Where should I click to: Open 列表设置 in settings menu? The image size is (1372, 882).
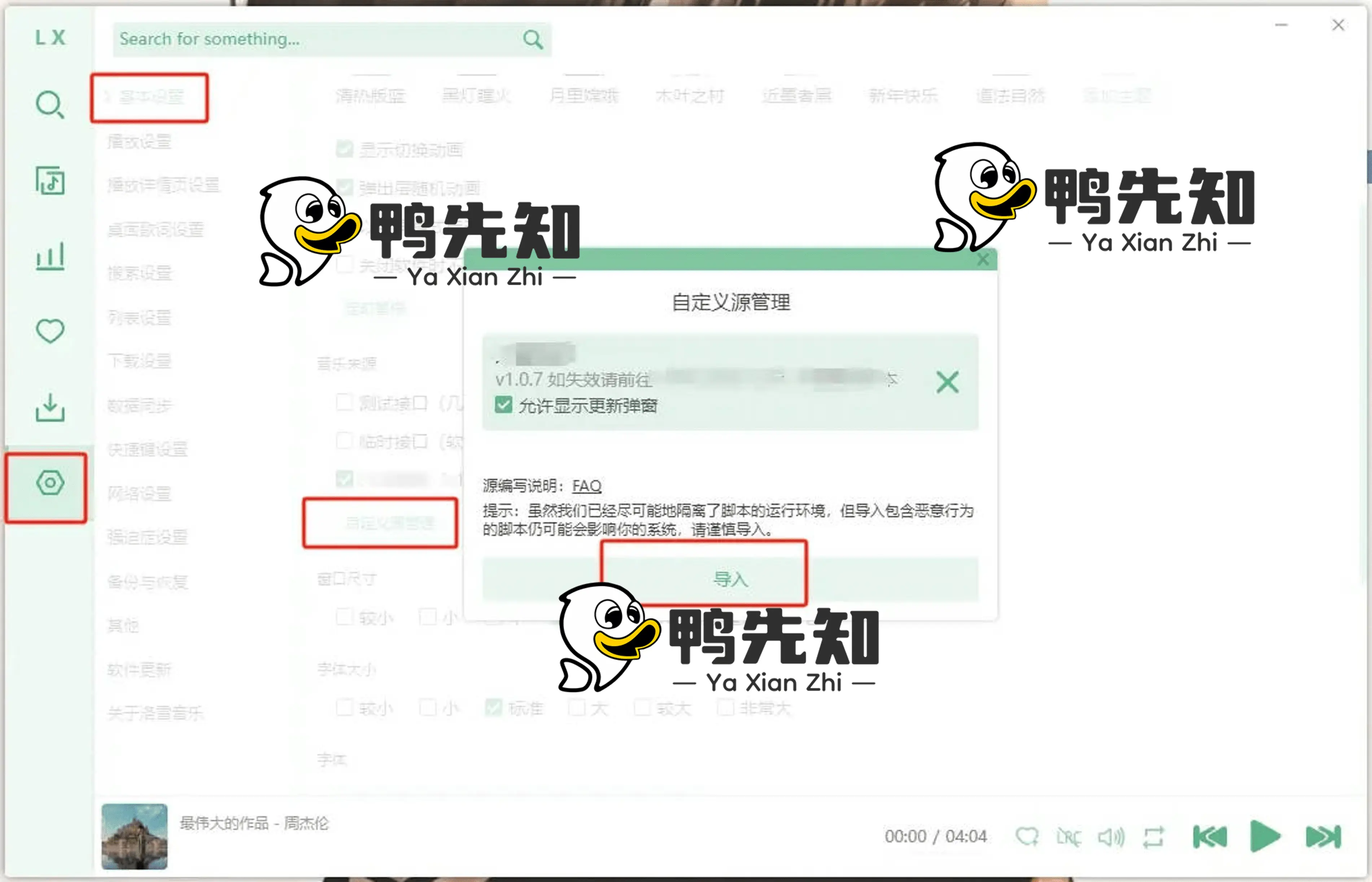tap(139, 317)
